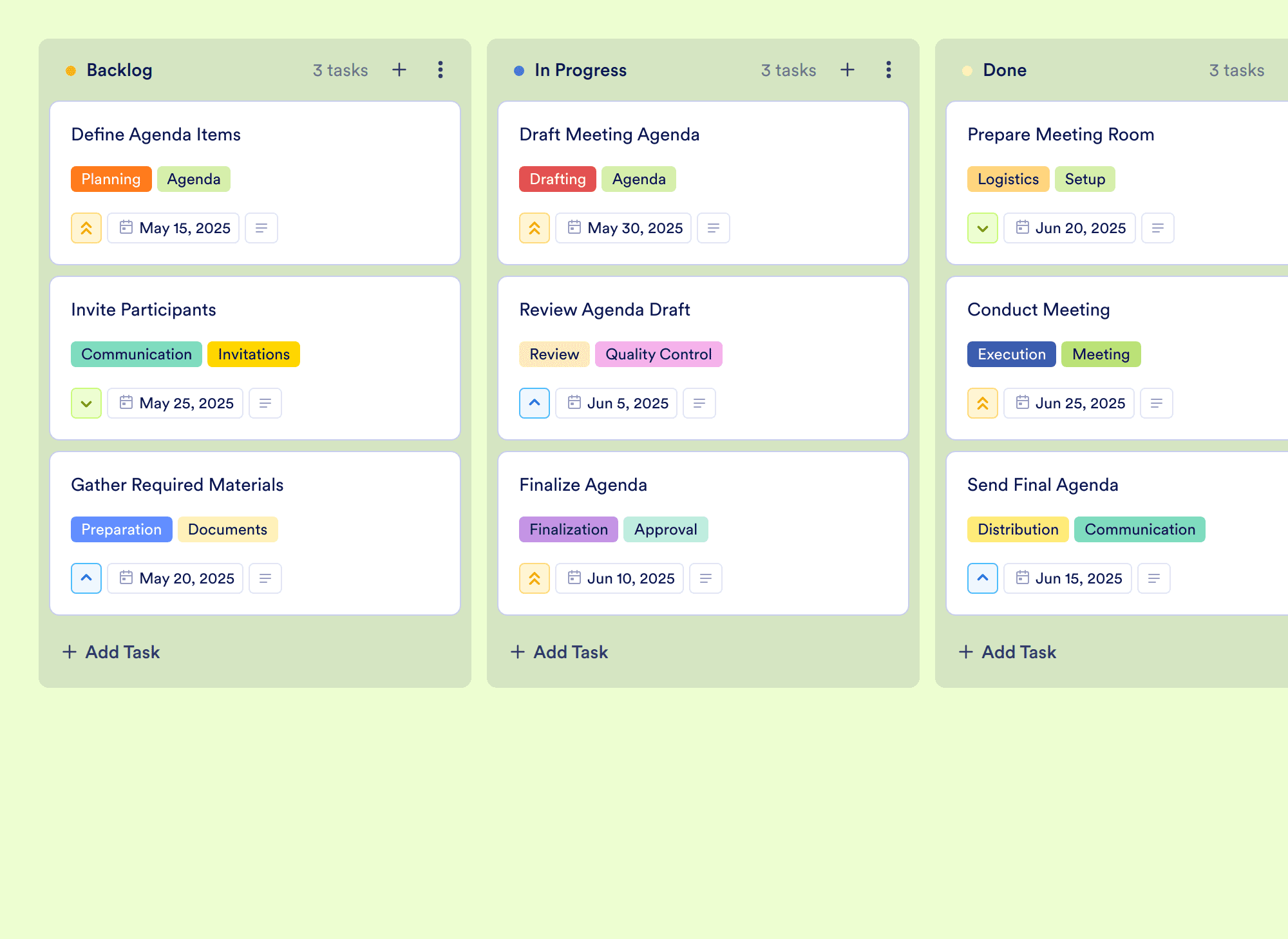Open the Jun 10, 2025 due date picker
Screen dimensions: 1288x939
(620, 578)
